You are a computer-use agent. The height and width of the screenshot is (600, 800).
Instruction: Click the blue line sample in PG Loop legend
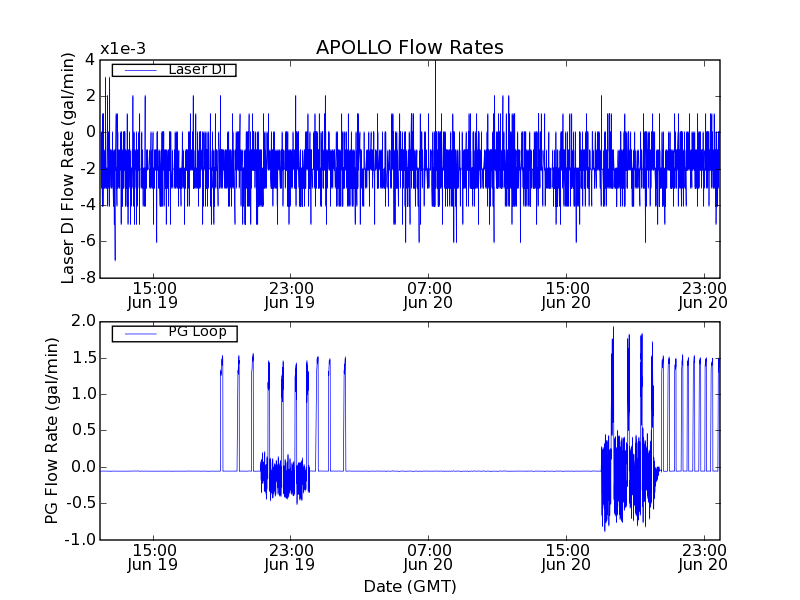click(x=139, y=333)
